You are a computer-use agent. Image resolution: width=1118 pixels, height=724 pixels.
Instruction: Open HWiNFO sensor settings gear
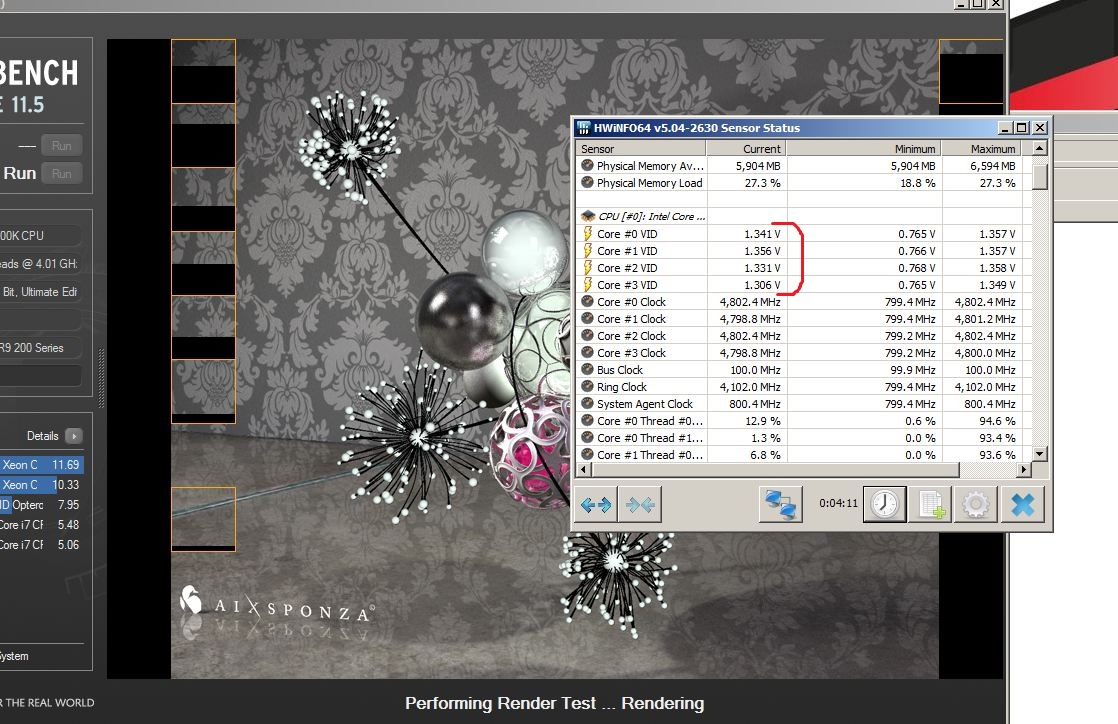click(x=976, y=505)
